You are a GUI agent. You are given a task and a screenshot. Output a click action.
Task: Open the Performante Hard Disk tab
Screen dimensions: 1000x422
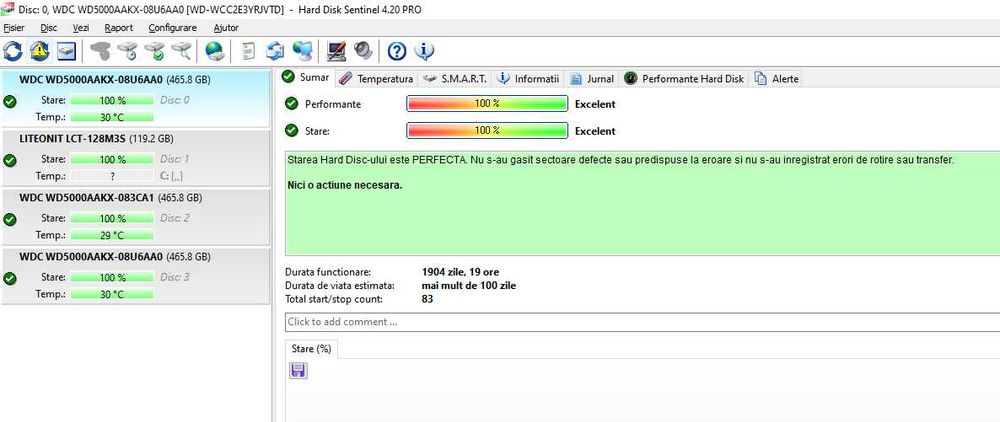coord(684,79)
